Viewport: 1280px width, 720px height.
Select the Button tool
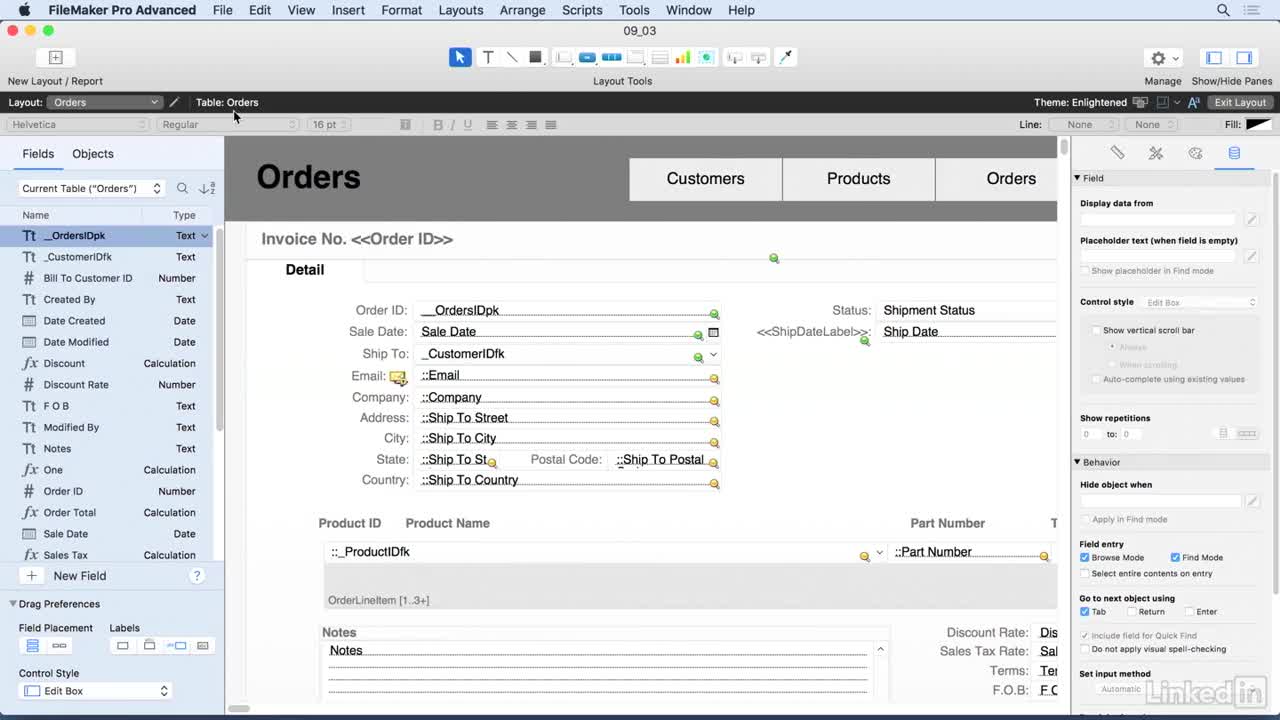587,57
